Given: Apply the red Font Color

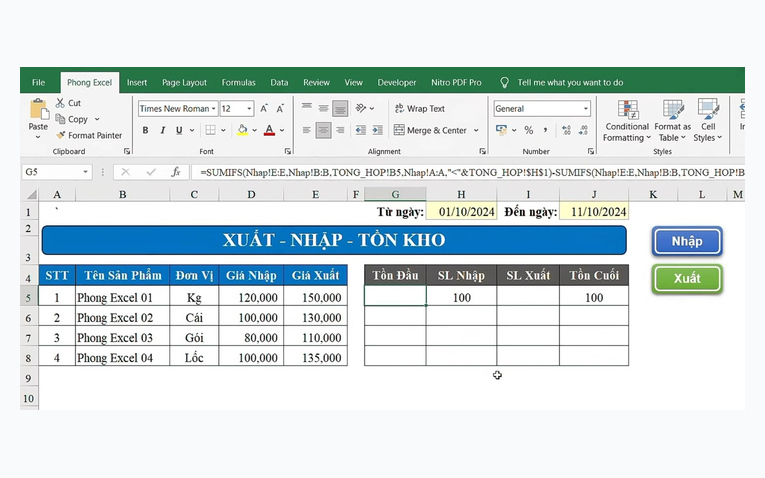Looking at the screenshot, I should point(269,130).
